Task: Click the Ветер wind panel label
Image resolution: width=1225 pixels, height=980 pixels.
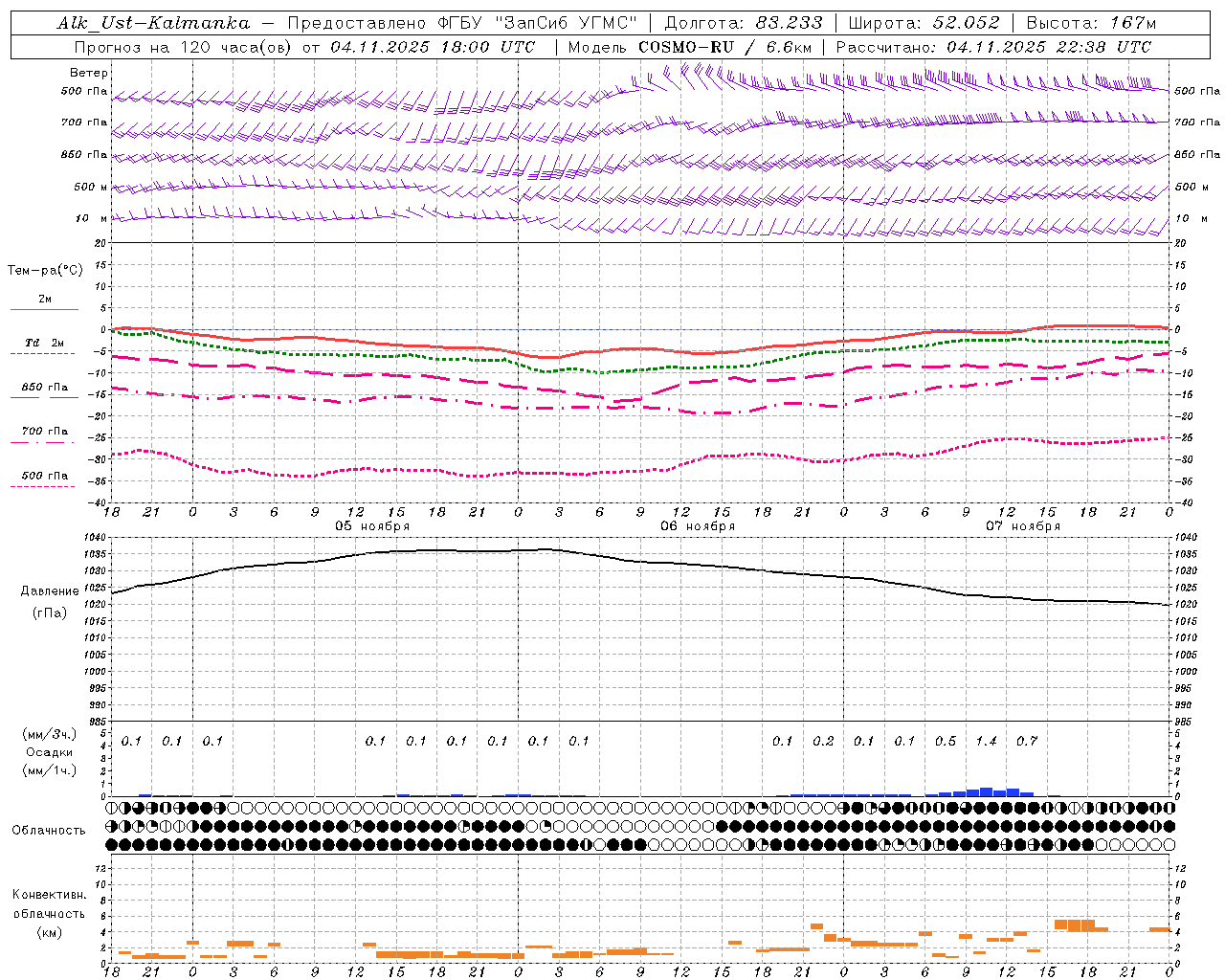Action: (x=89, y=73)
